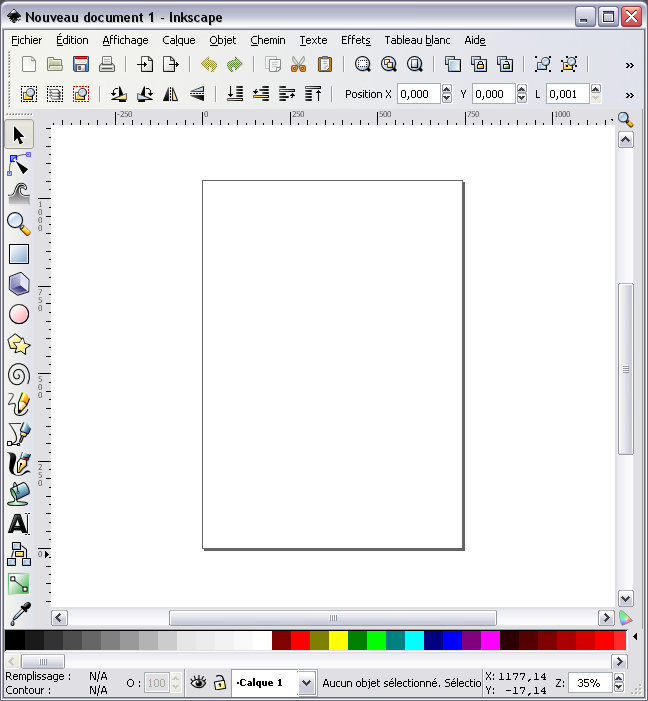648x701 pixels.
Task: Click the Cut scissors icon
Action: [x=298, y=64]
